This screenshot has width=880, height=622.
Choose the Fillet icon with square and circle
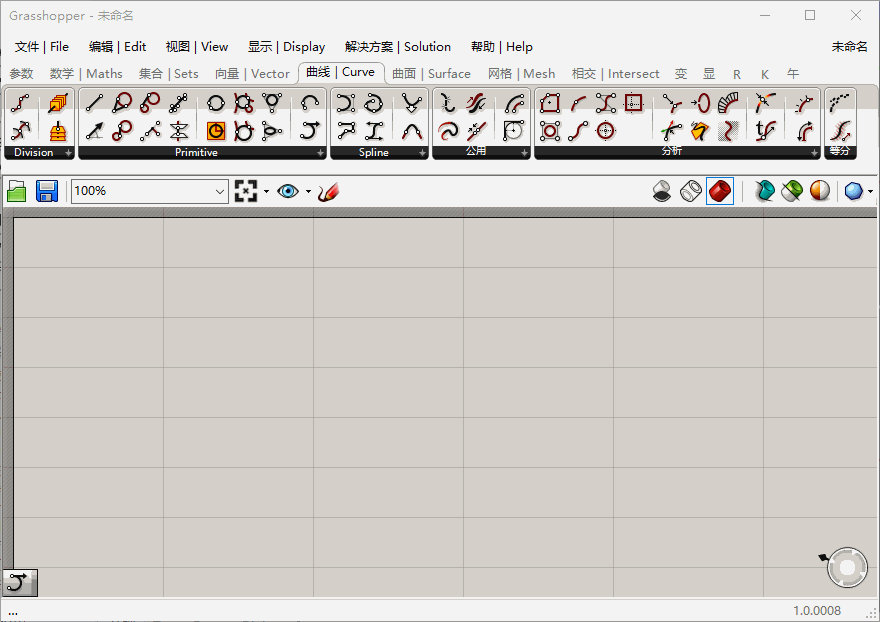pyautogui.click(x=513, y=131)
